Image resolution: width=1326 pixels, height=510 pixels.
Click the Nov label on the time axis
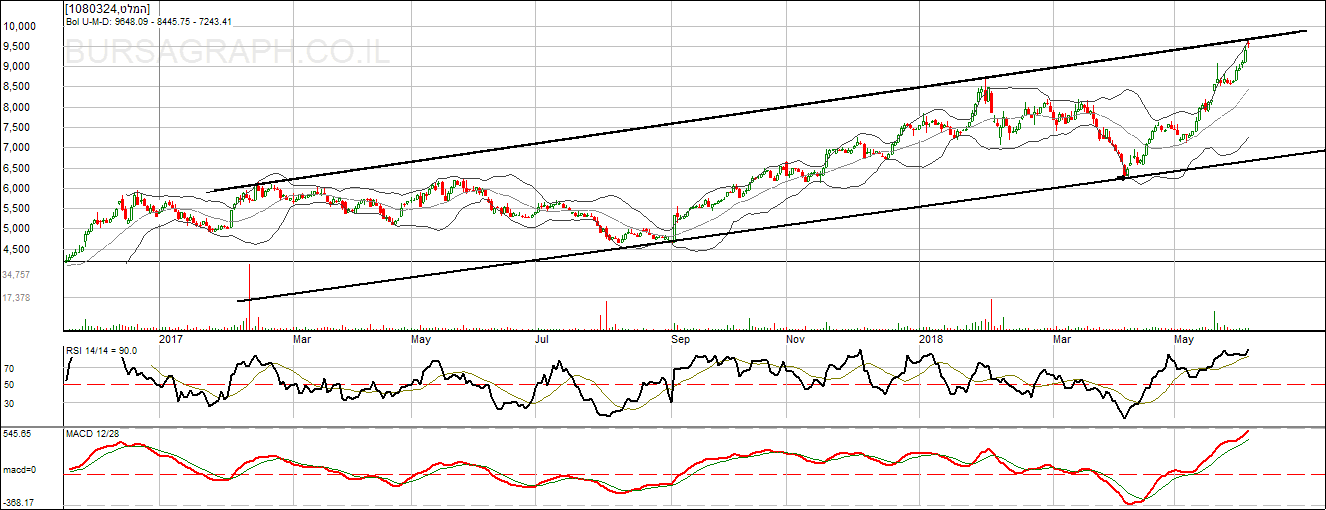tap(795, 339)
